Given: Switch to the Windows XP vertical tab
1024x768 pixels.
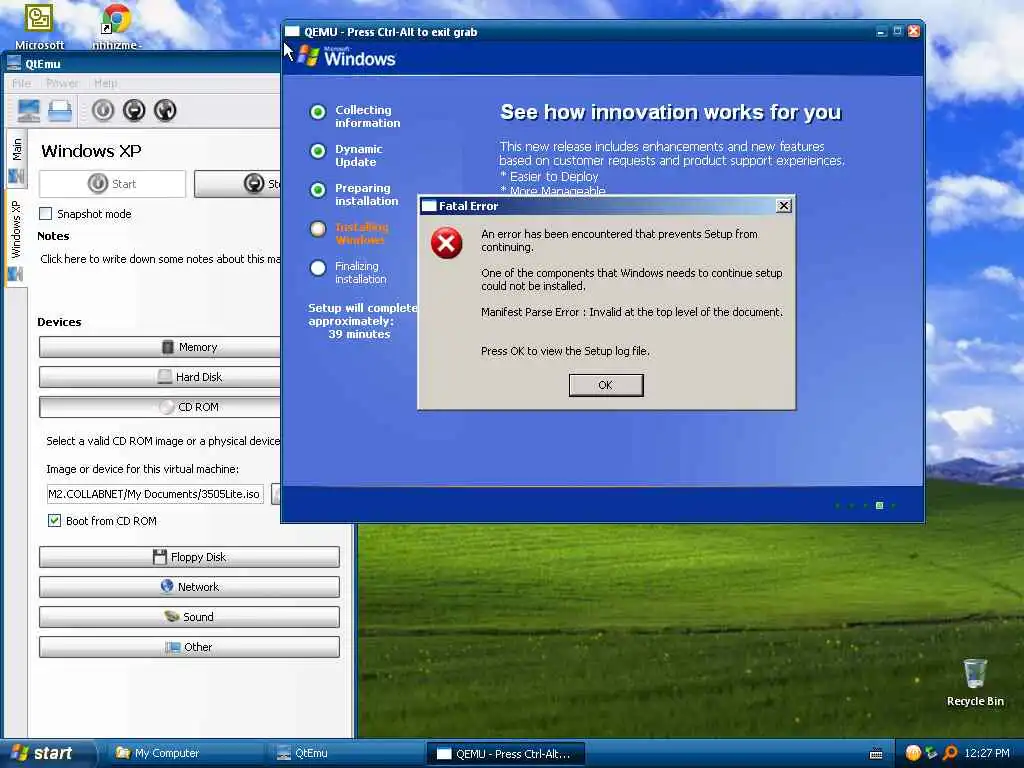Looking at the screenshot, I should coord(16,240).
